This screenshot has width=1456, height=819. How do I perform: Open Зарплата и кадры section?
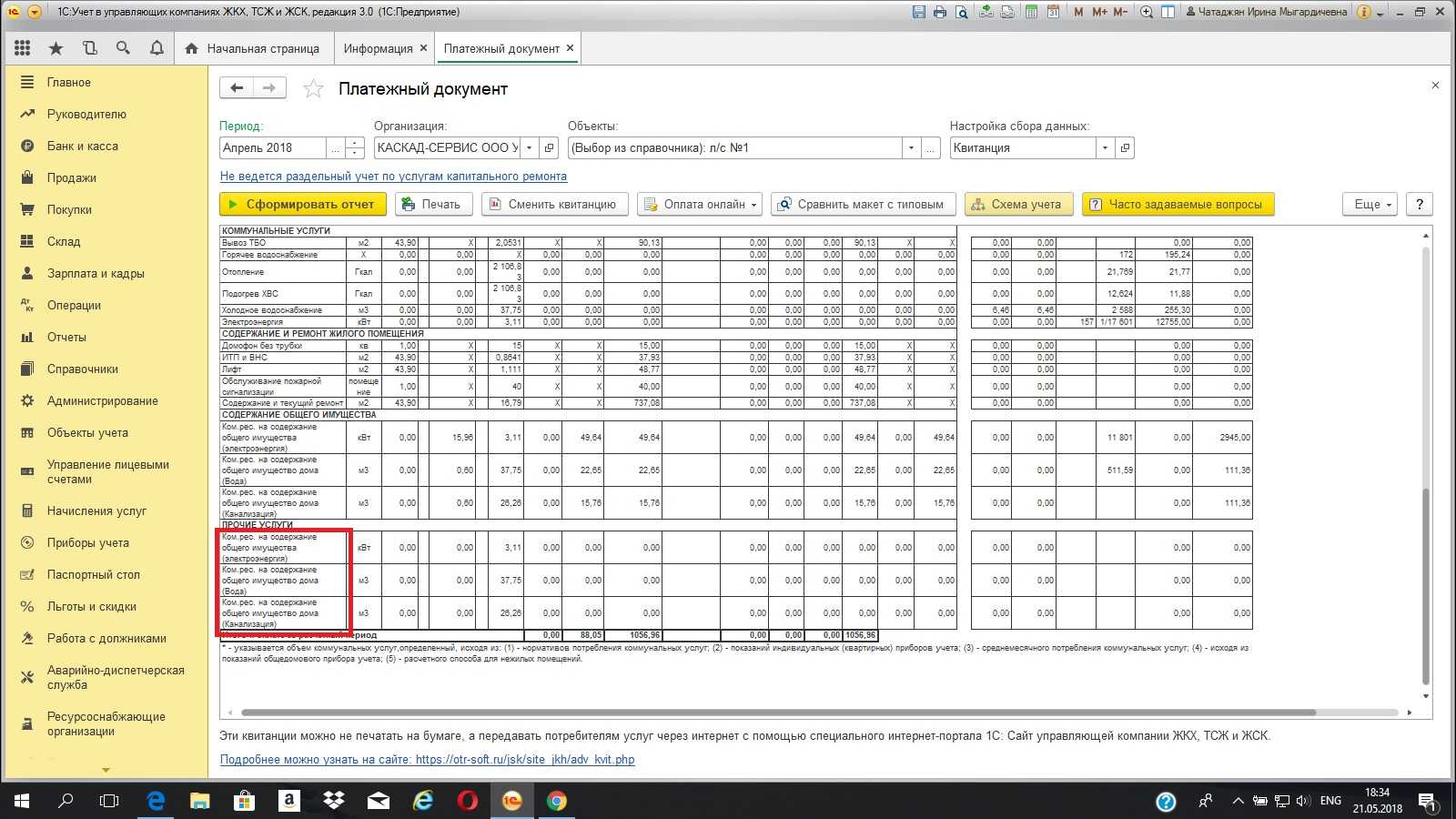click(x=96, y=273)
